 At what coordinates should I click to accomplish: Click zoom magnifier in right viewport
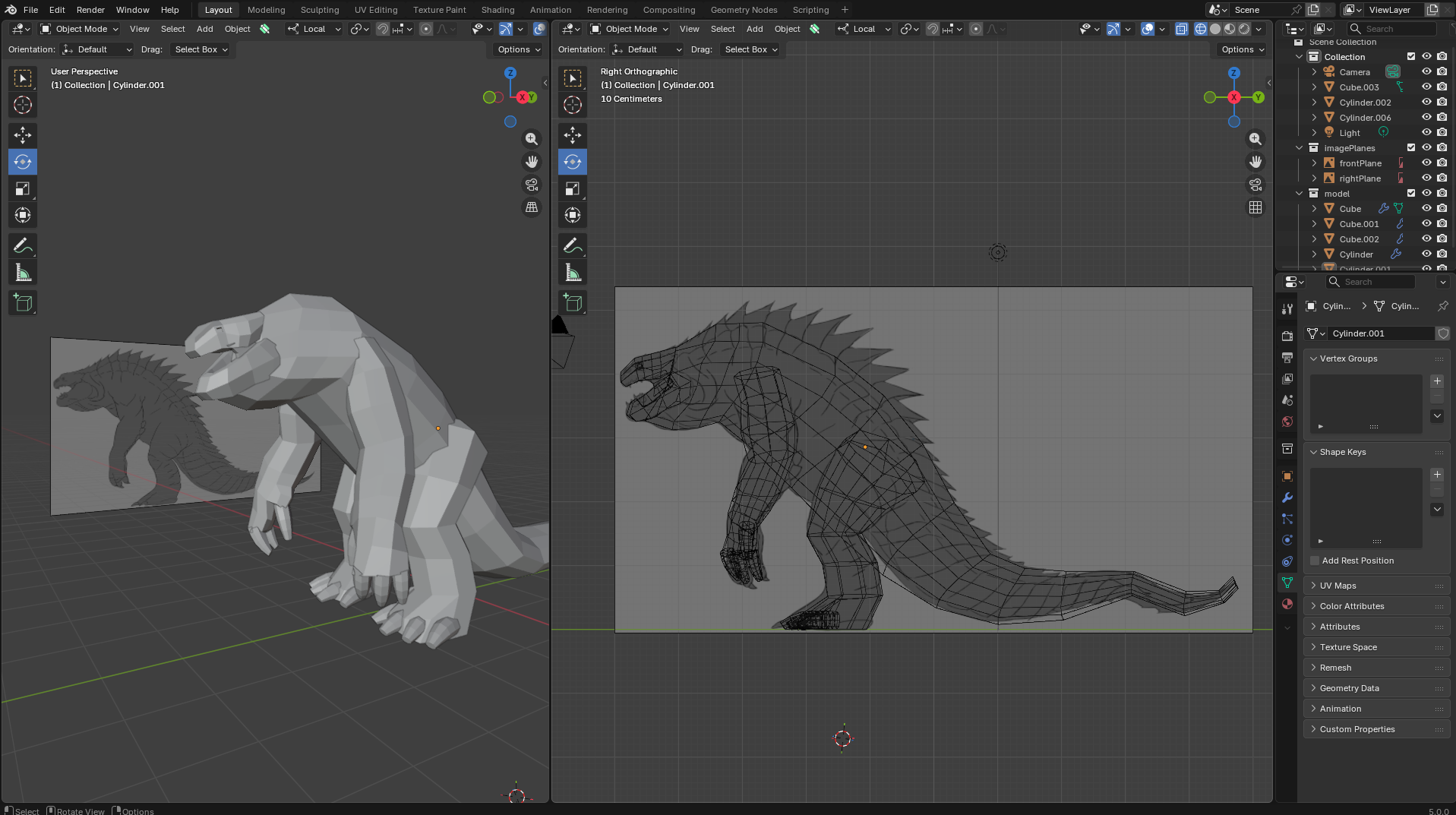pos(1255,139)
